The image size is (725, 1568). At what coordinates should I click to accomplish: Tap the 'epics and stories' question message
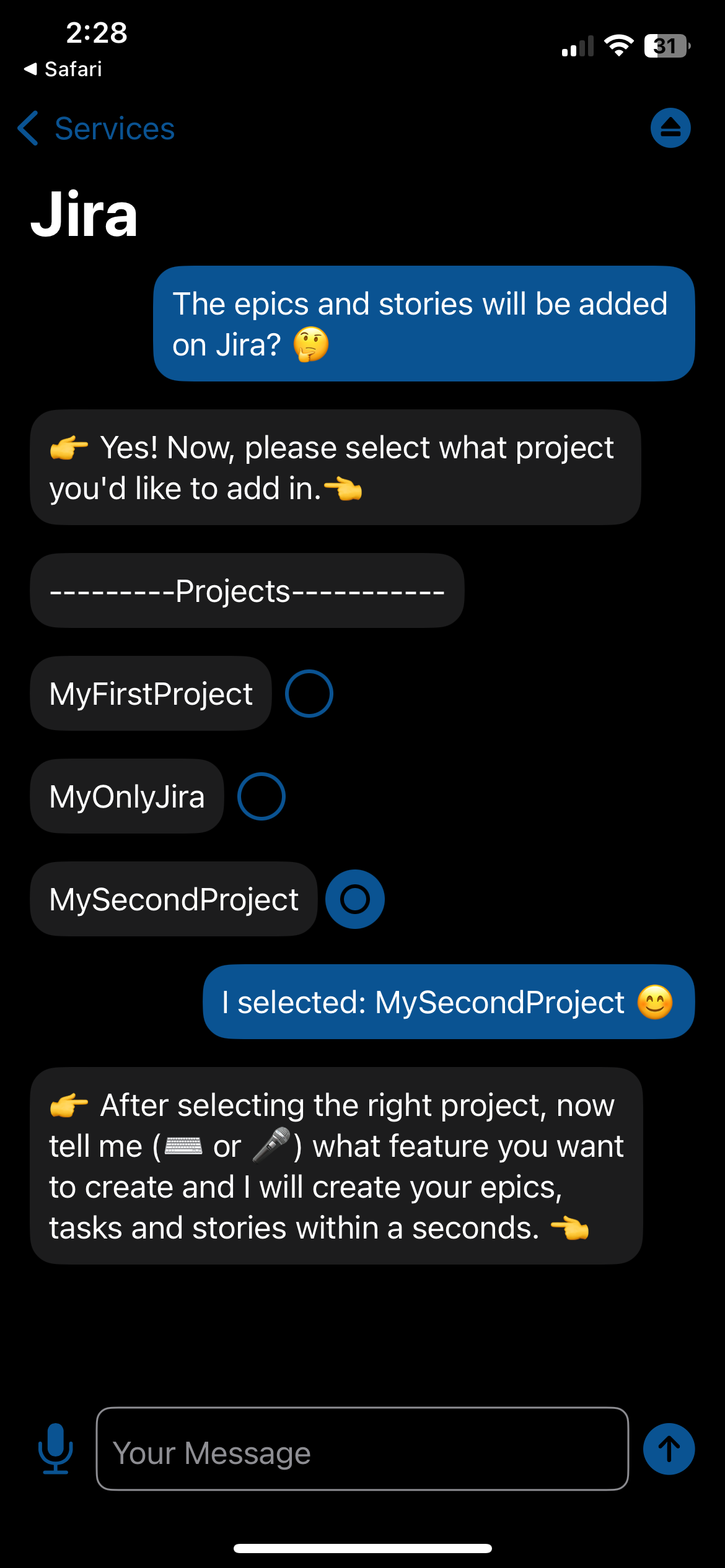pyautogui.click(x=423, y=323)
